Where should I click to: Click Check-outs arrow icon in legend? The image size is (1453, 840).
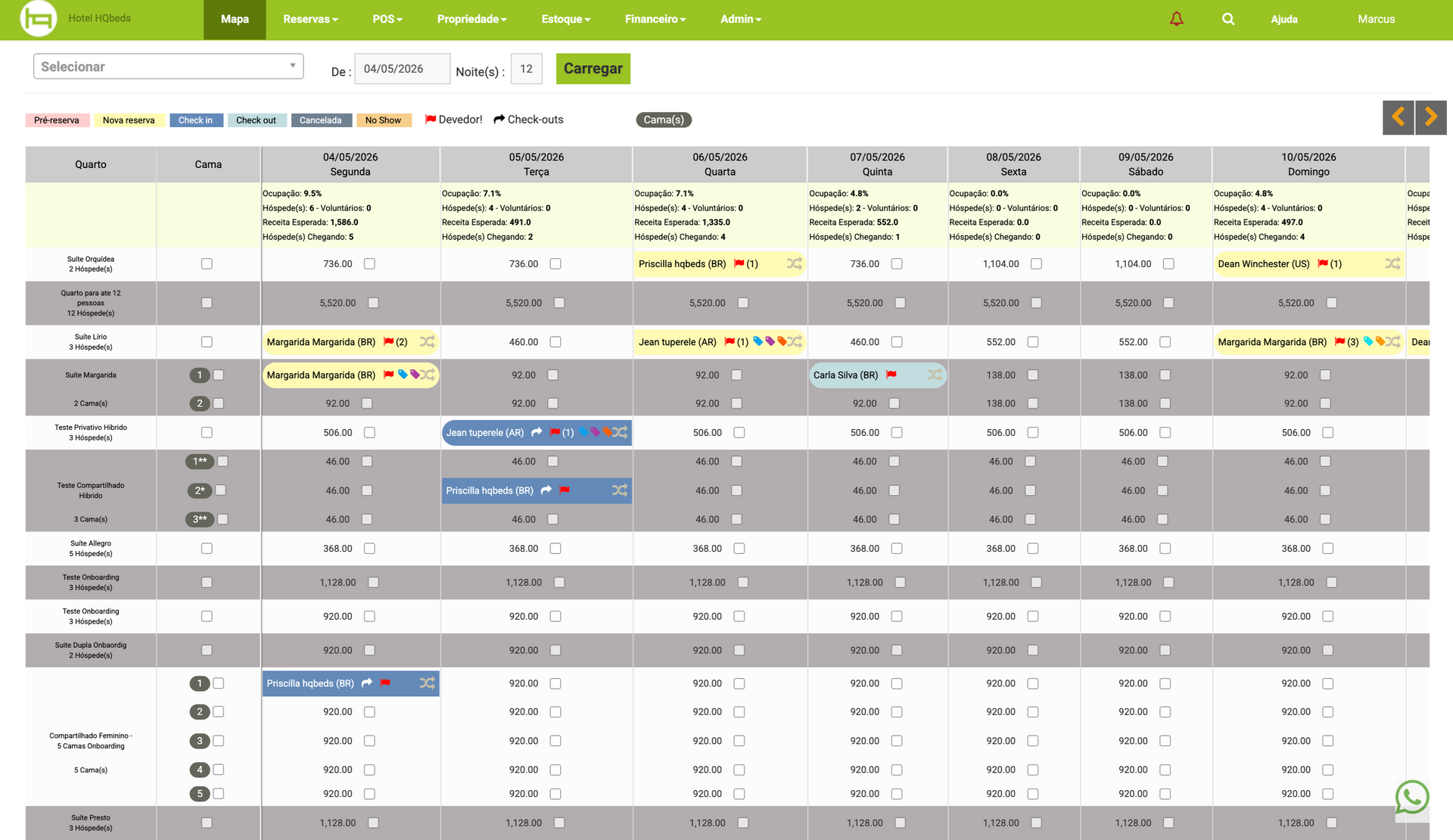(499, 119)
